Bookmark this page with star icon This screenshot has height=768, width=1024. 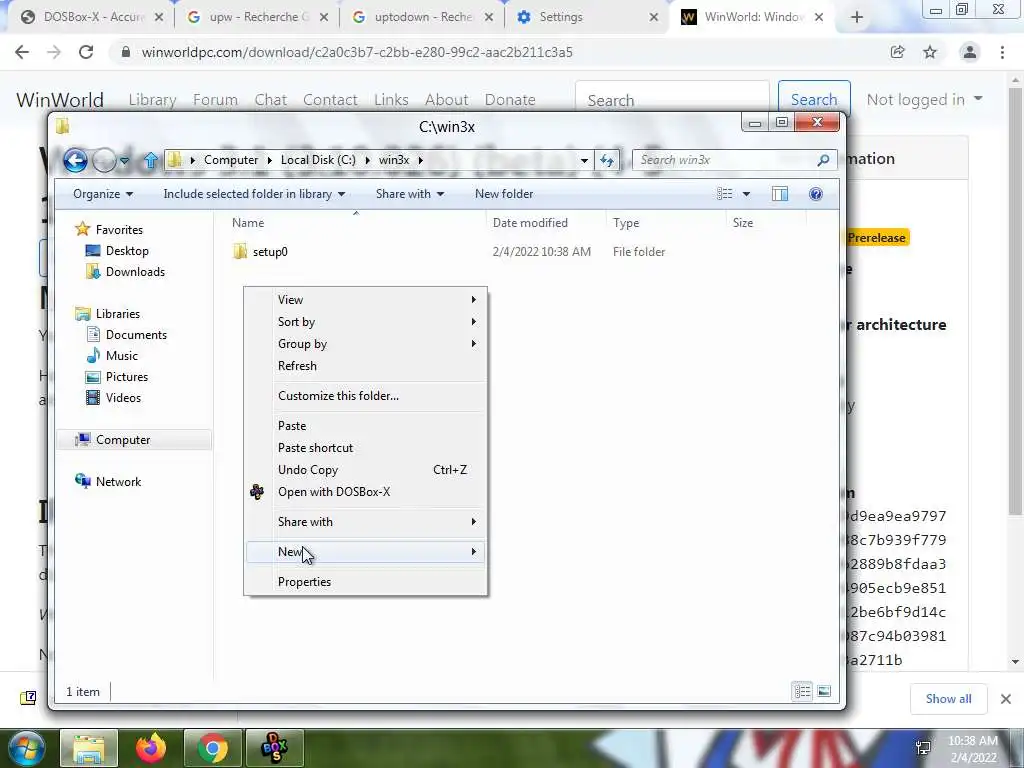point(930,52)
